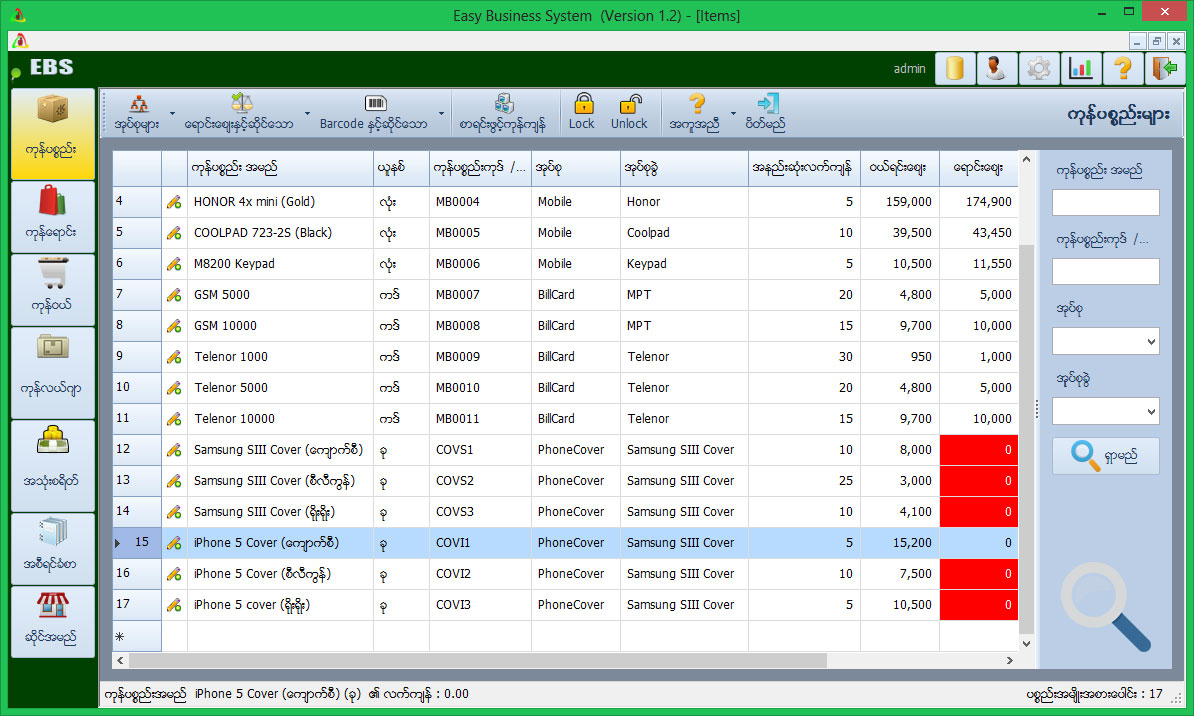Expand dropdown arrow next to selling price toolbar button
Screen dimensions: 1194x716
307,113
